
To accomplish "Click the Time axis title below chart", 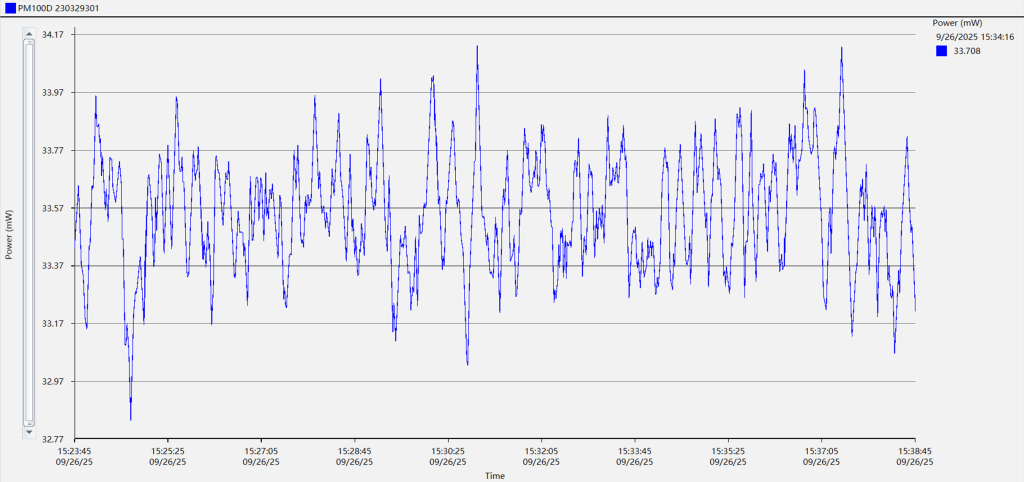I will 495,476.
